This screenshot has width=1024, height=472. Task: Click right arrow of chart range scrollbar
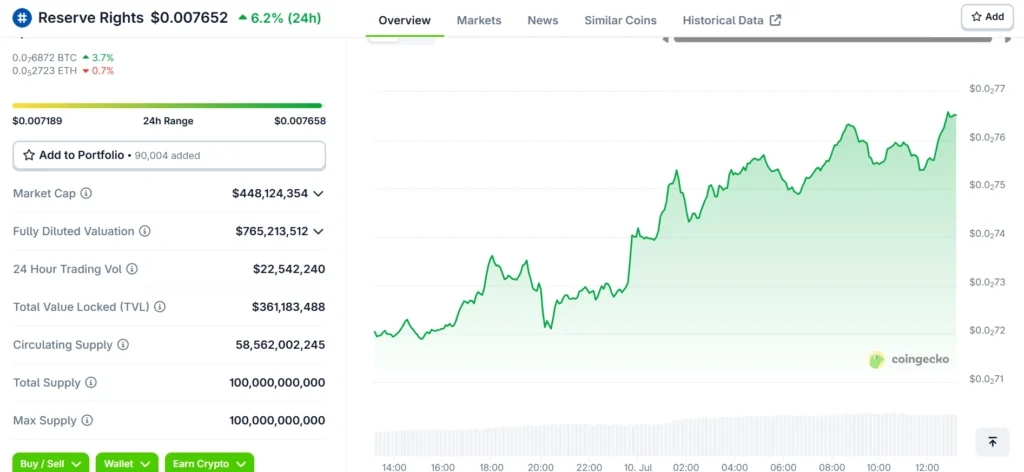click(x=1007, y=40)
